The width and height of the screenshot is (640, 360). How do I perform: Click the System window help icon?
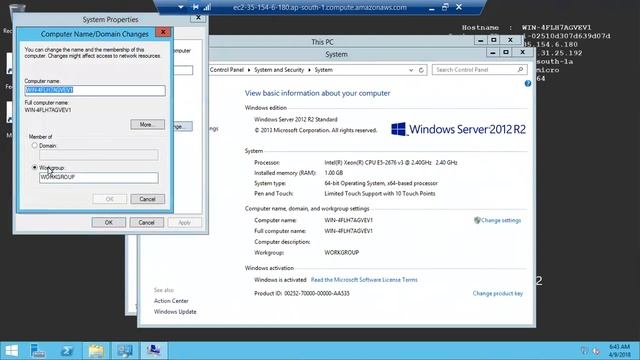(x=528, y=83)
